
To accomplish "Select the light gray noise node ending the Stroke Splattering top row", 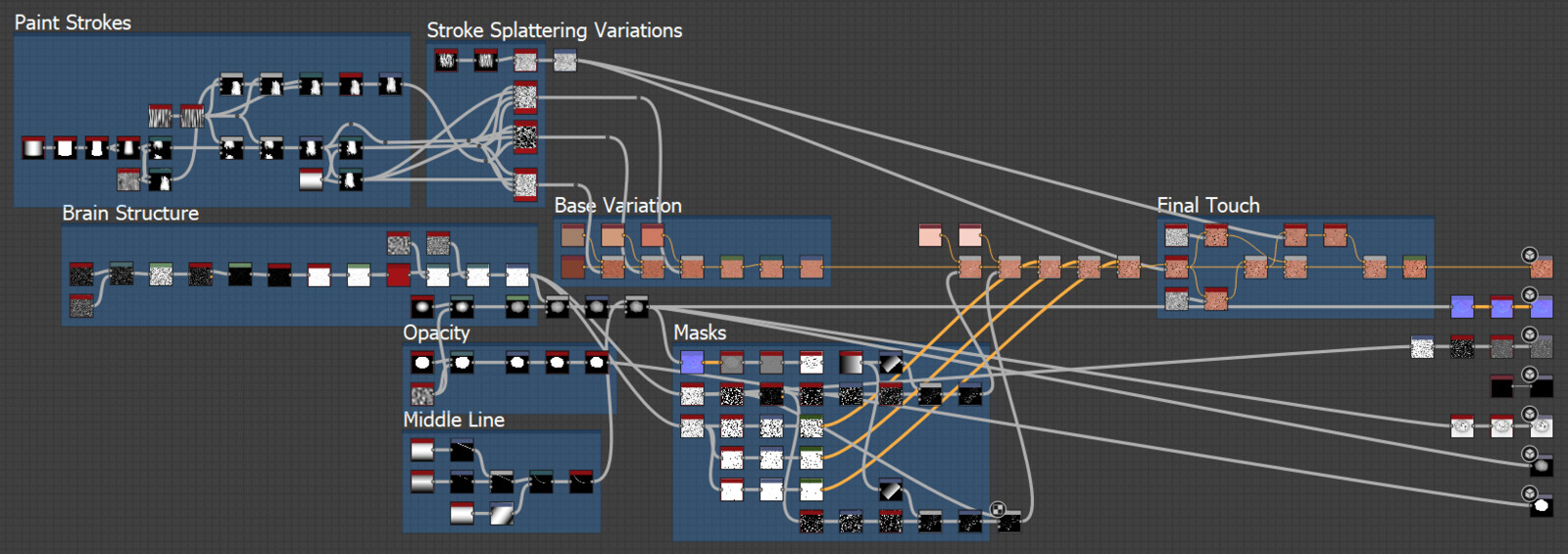I will pos(564,60).
